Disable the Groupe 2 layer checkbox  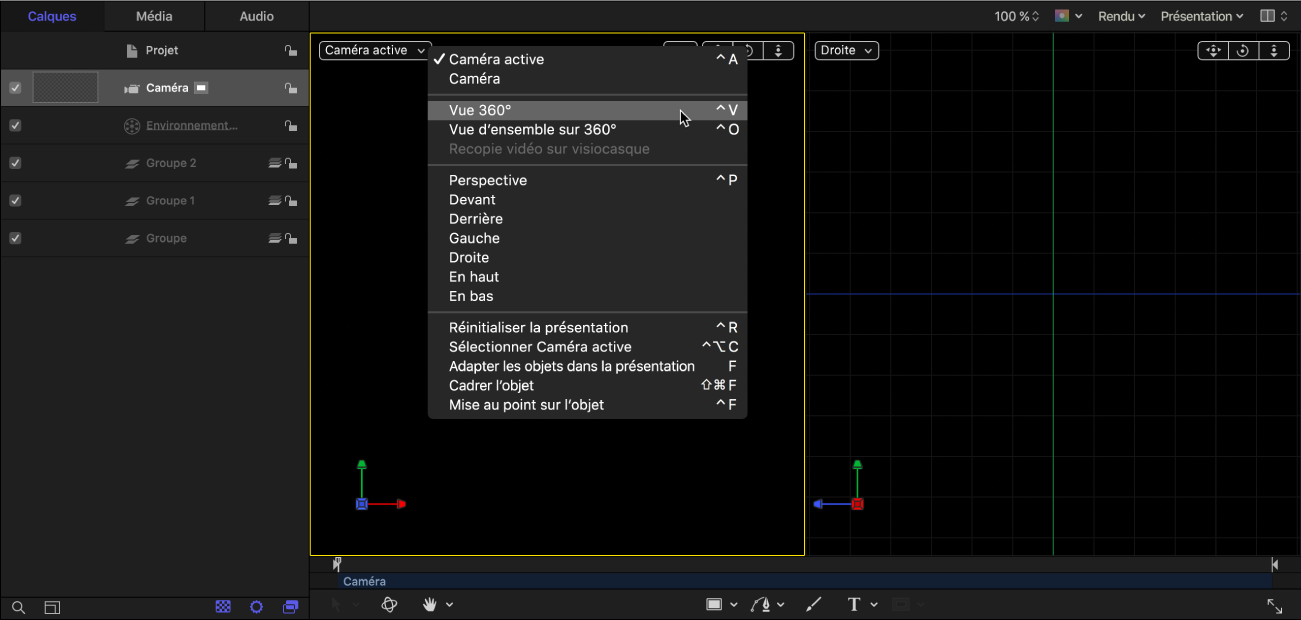tap(15, 163)
